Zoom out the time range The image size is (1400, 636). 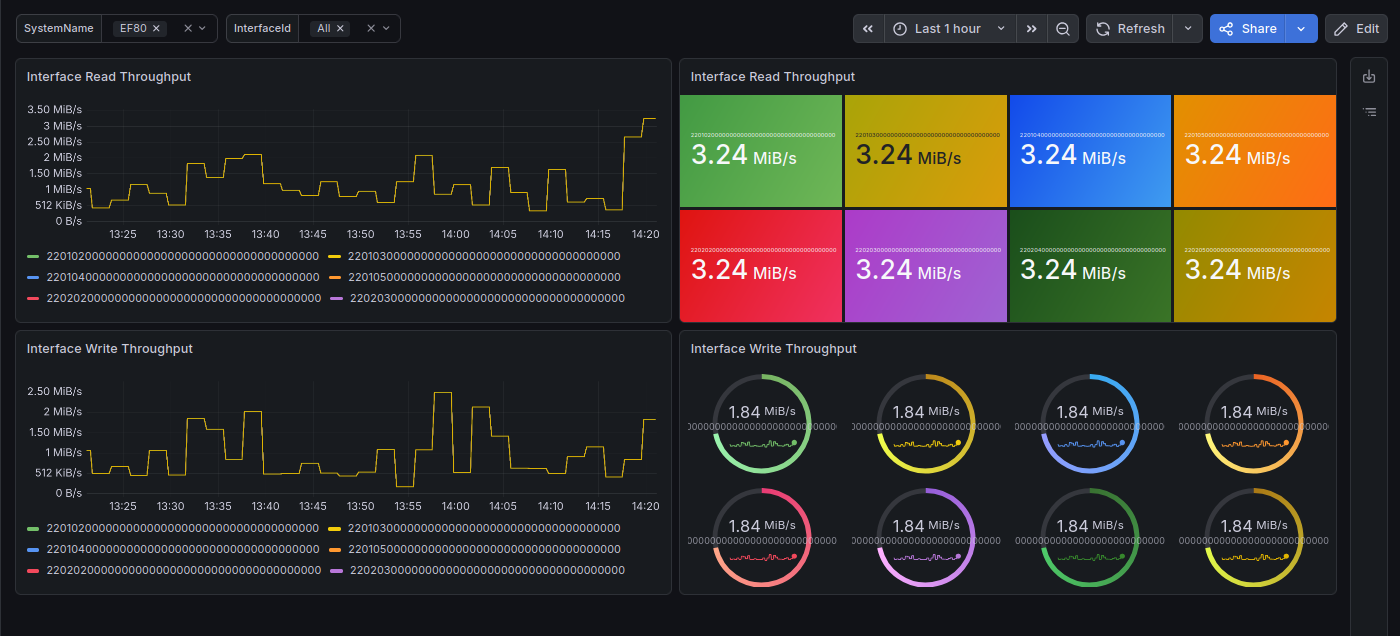(x=1062, y=29)
